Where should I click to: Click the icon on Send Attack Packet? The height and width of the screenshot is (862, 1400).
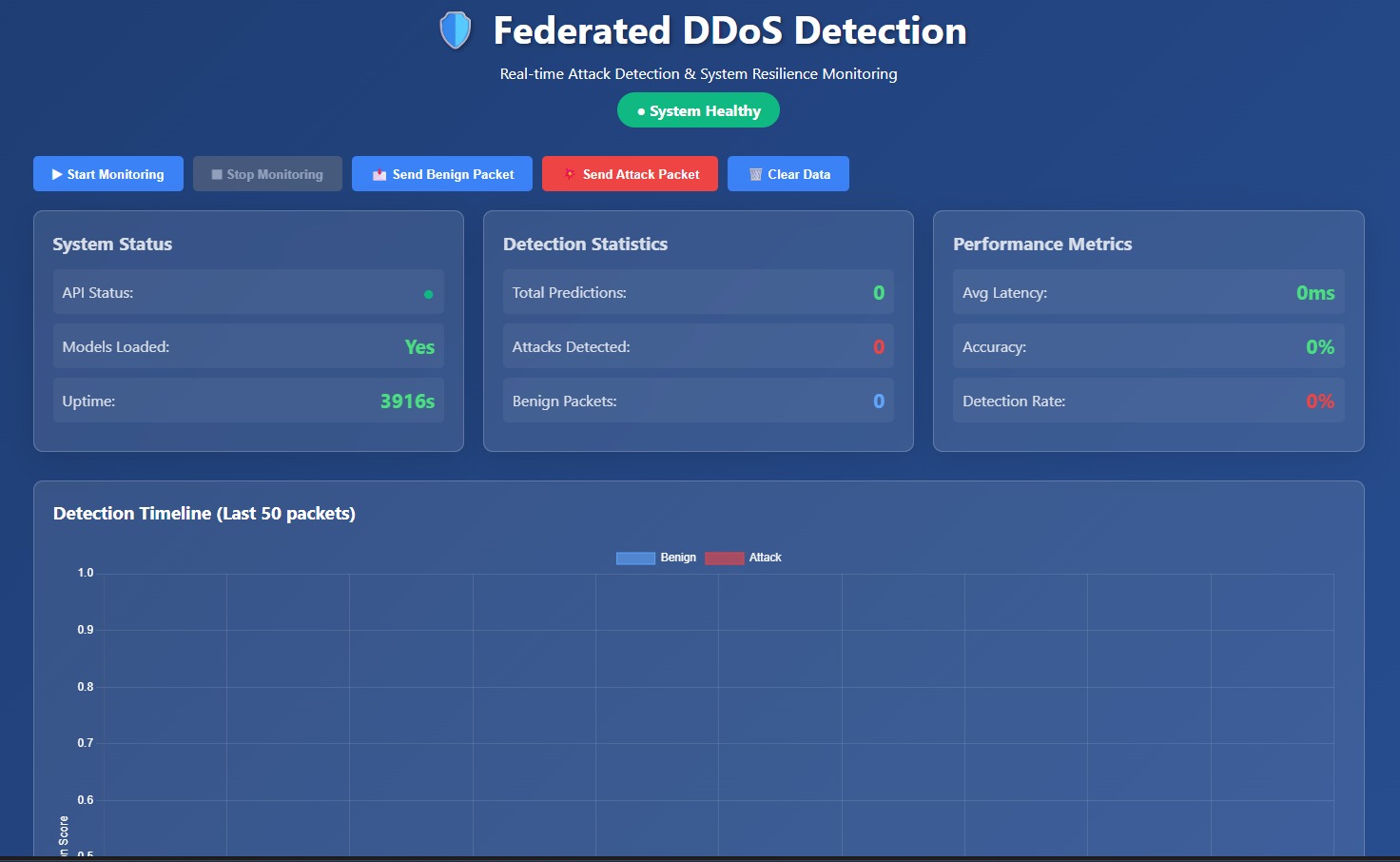(x=569, y=174)
